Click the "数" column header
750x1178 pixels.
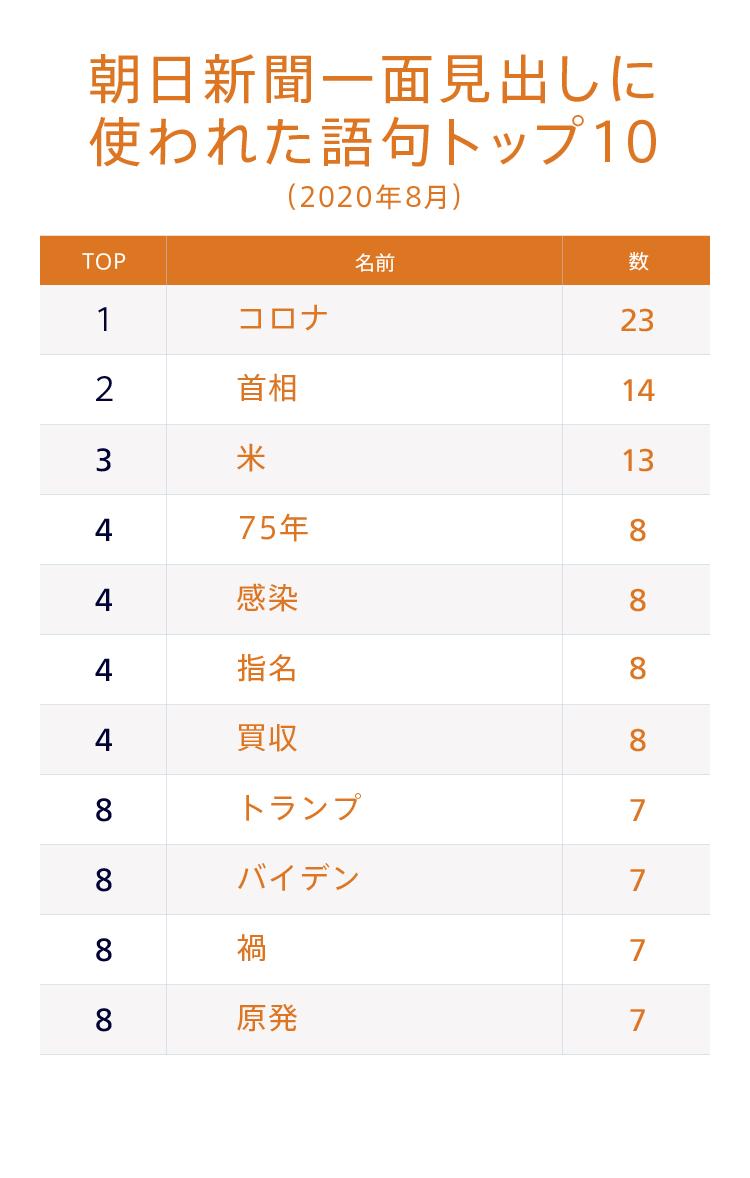coord(638,262)
